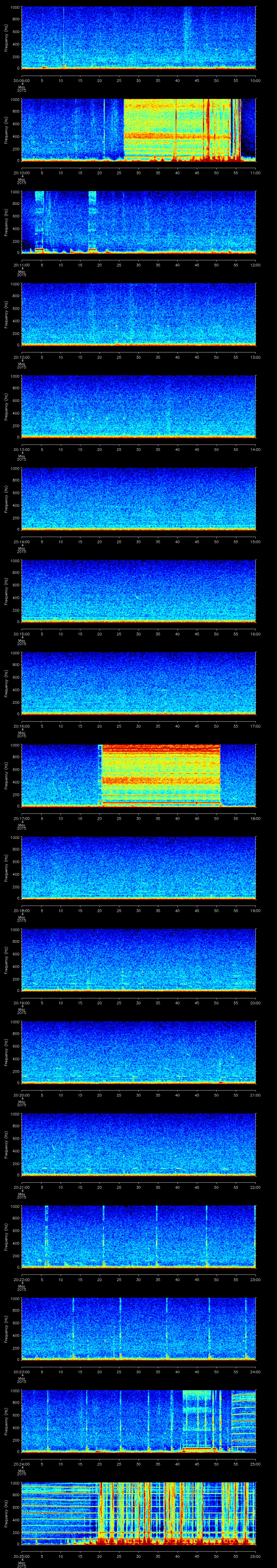Click the spectrogram panel starting at 20:15:00
Screen dimensions: 277x1568
pos(138,591)
